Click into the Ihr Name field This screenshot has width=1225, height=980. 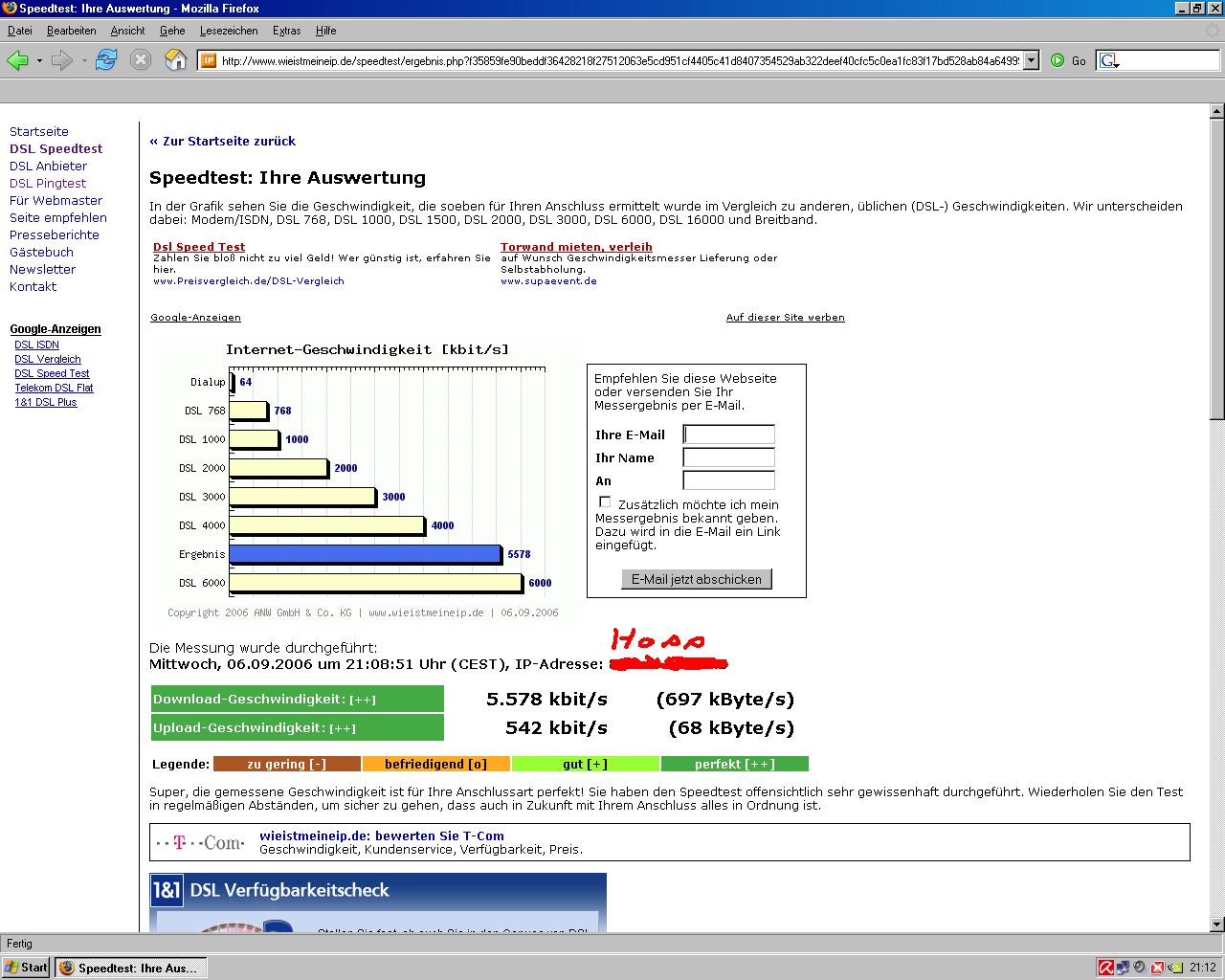728,457
